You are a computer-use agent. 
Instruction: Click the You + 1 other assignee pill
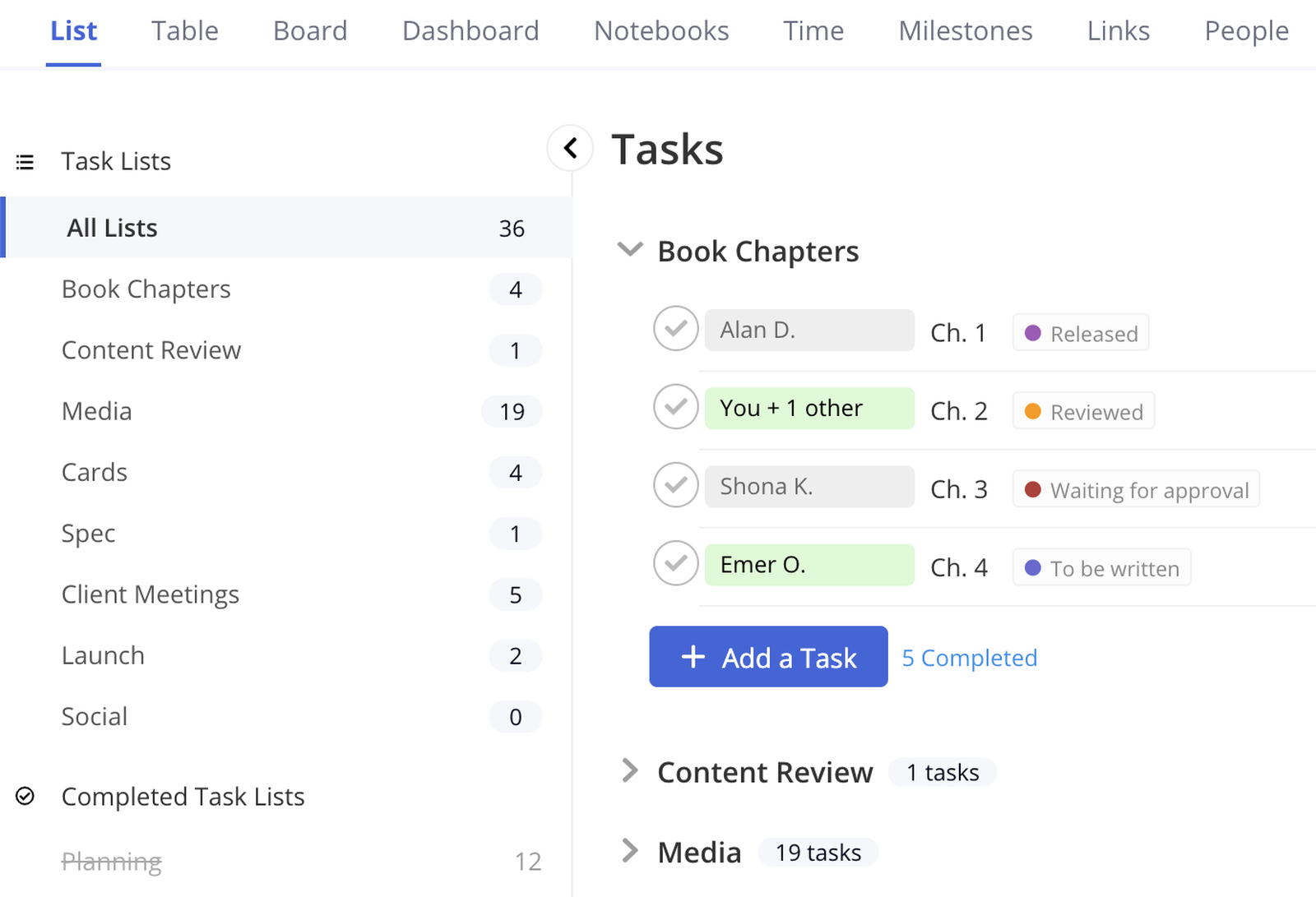point(809,407)
